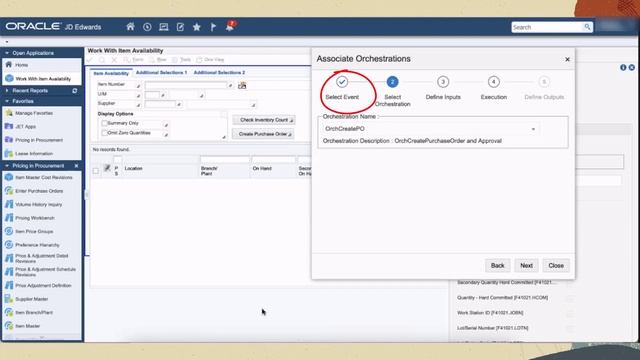This screenshot has height=360, width=640.
Task: Open Volume History Inquiry
Action: coord(39,204)
